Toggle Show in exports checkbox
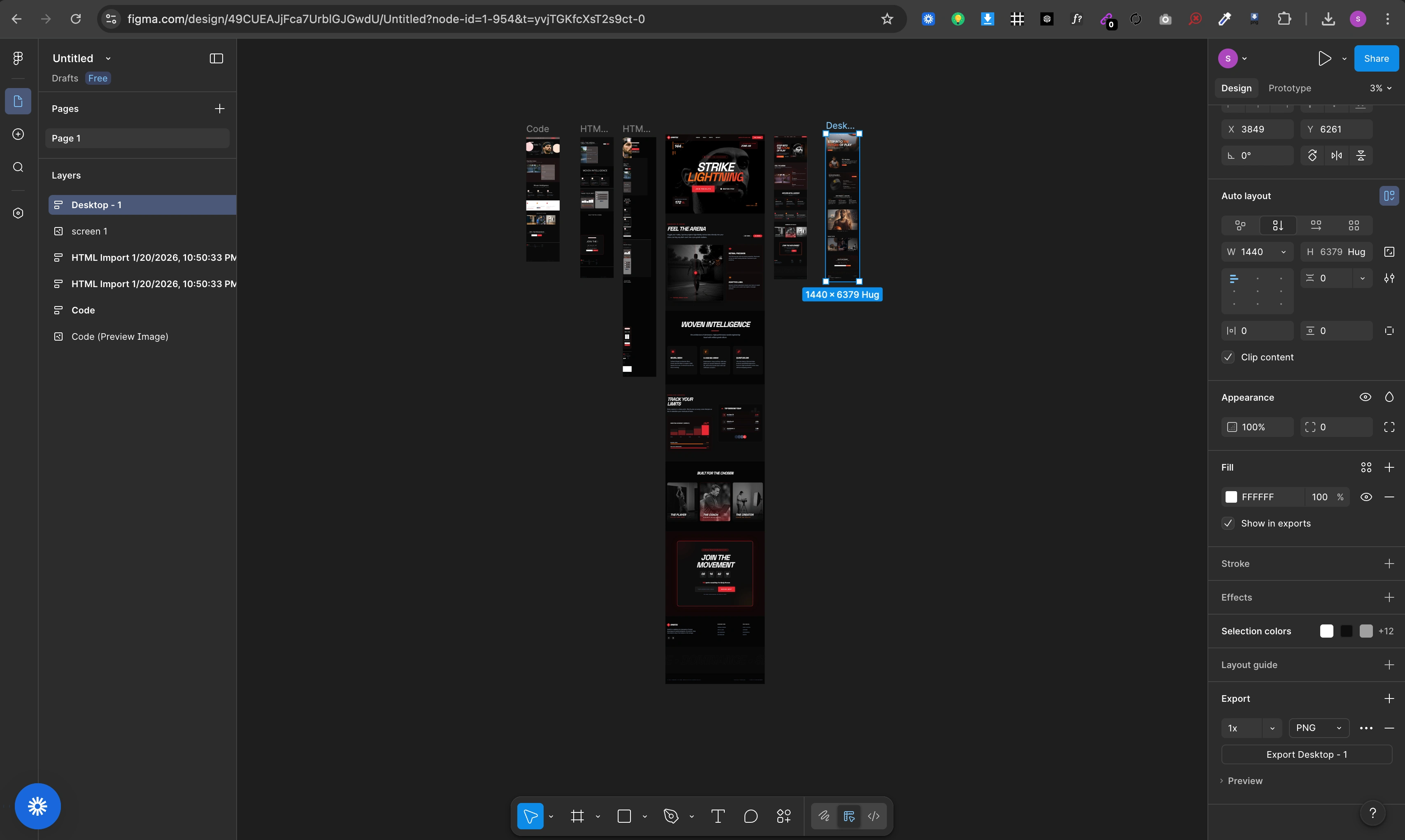 (1228, 524)
